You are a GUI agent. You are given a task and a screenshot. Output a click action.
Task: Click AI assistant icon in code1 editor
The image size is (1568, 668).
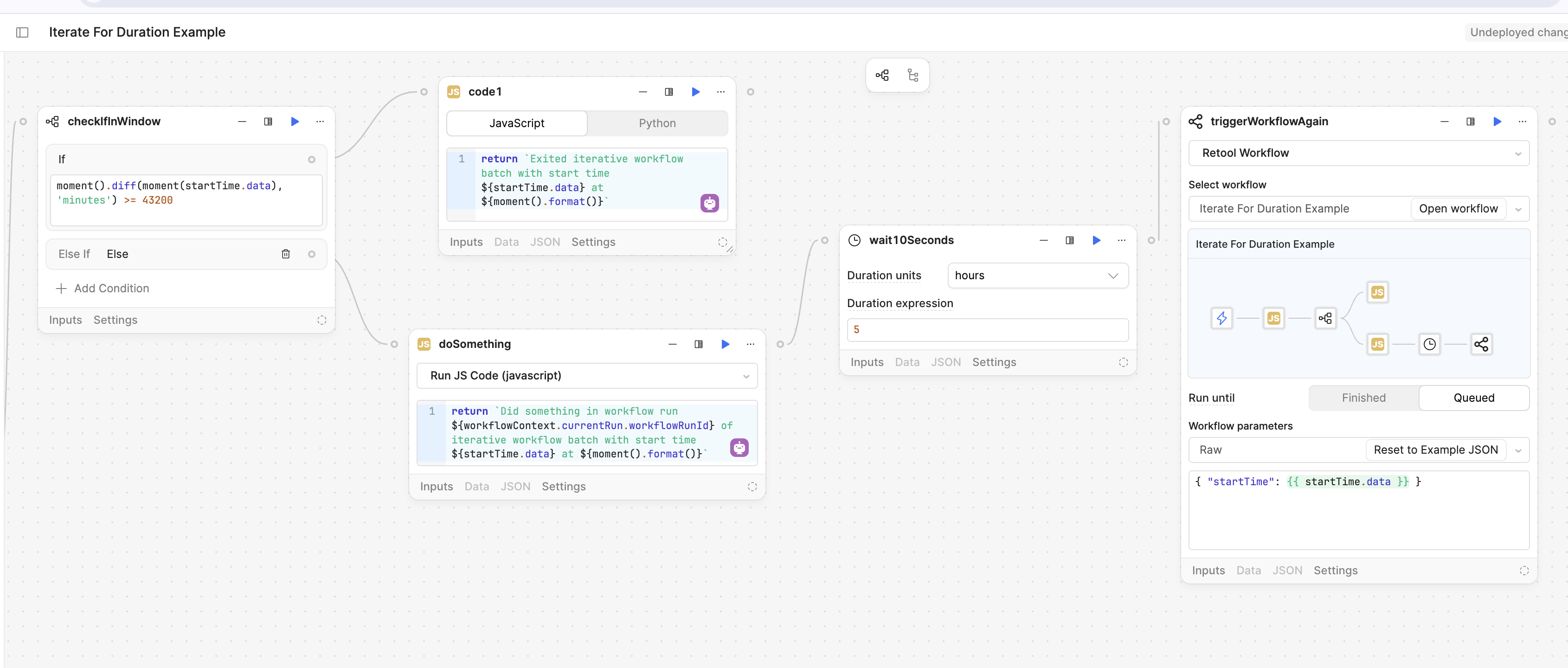(709, 203)
